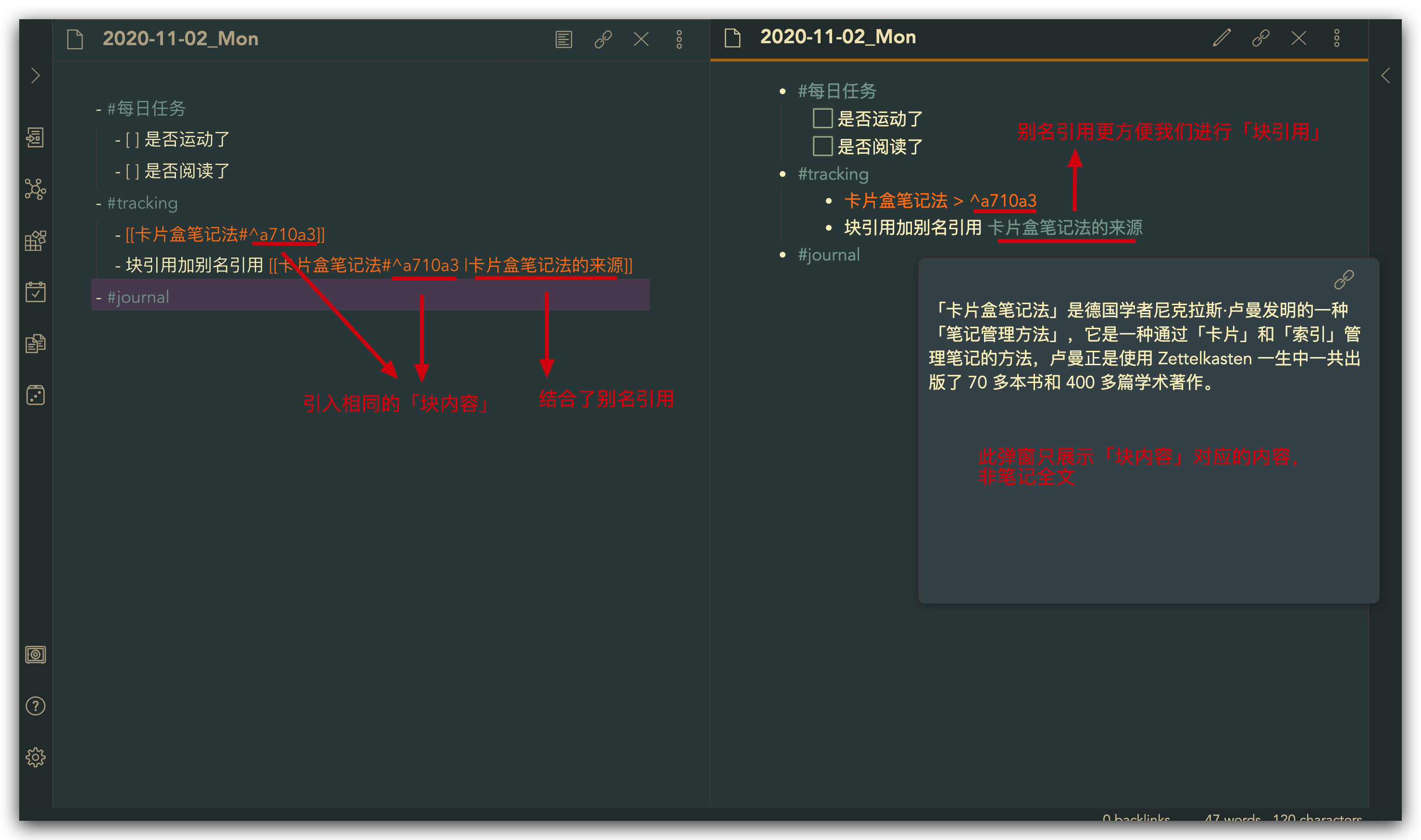Switch left pane to preview mode
The height and width of the screenshot is (840, 1421).
point(564,39)
